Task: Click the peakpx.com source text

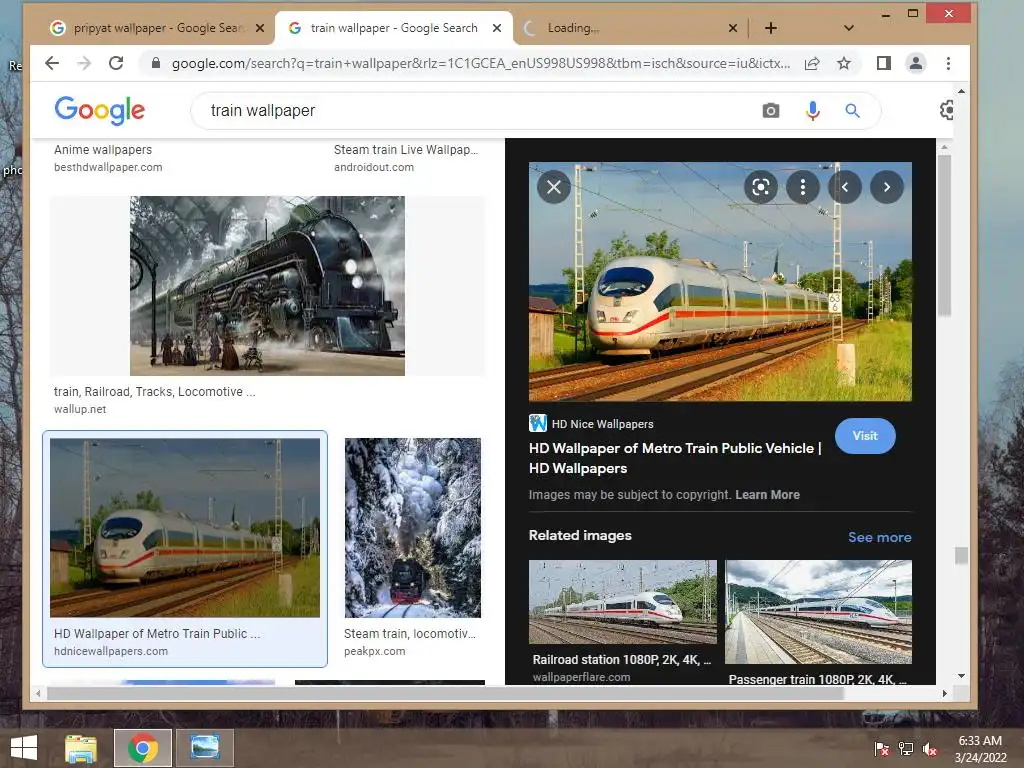Action: (x=375, y=651)
